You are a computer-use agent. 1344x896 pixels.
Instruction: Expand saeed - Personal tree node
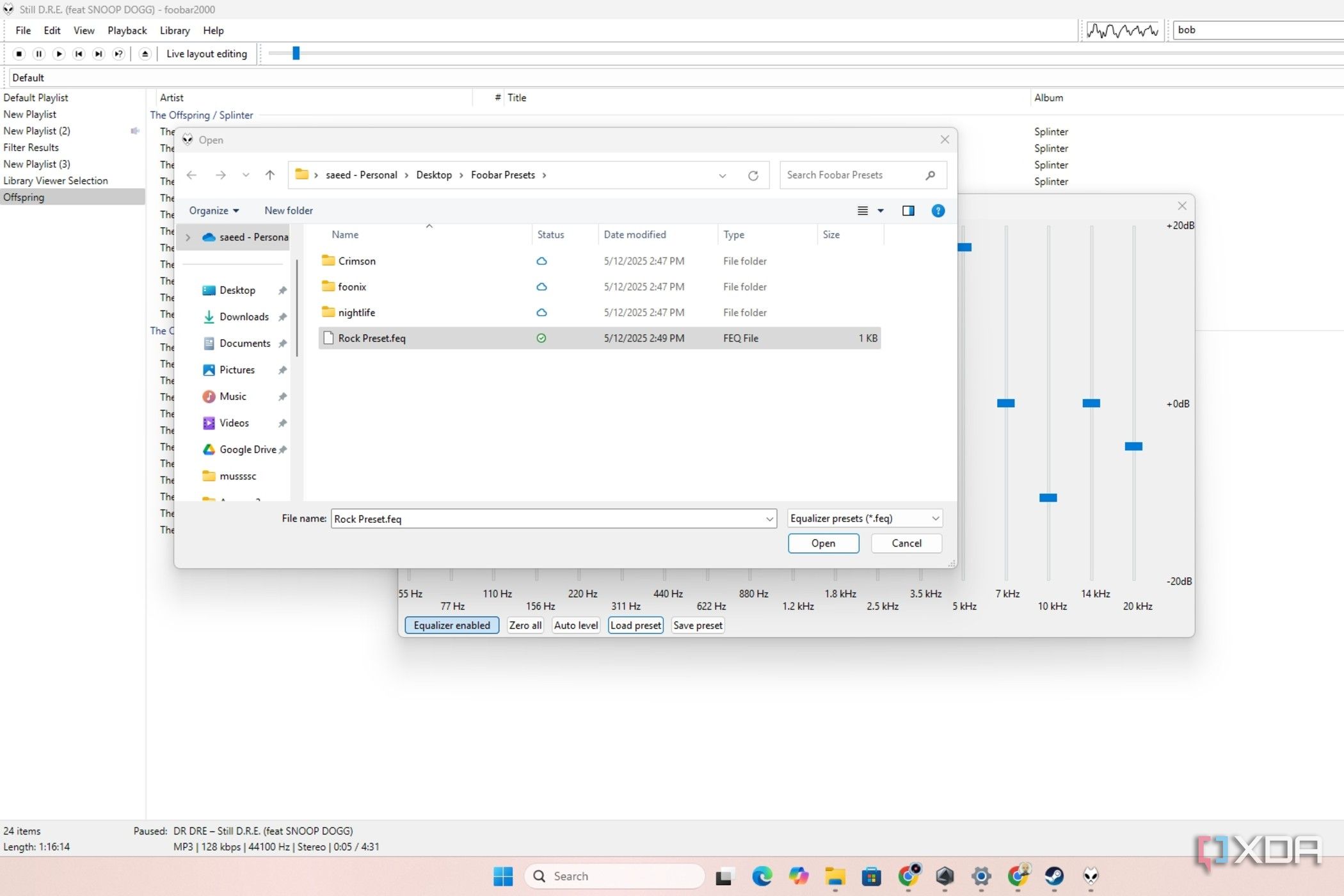click(x=188, y=237)
